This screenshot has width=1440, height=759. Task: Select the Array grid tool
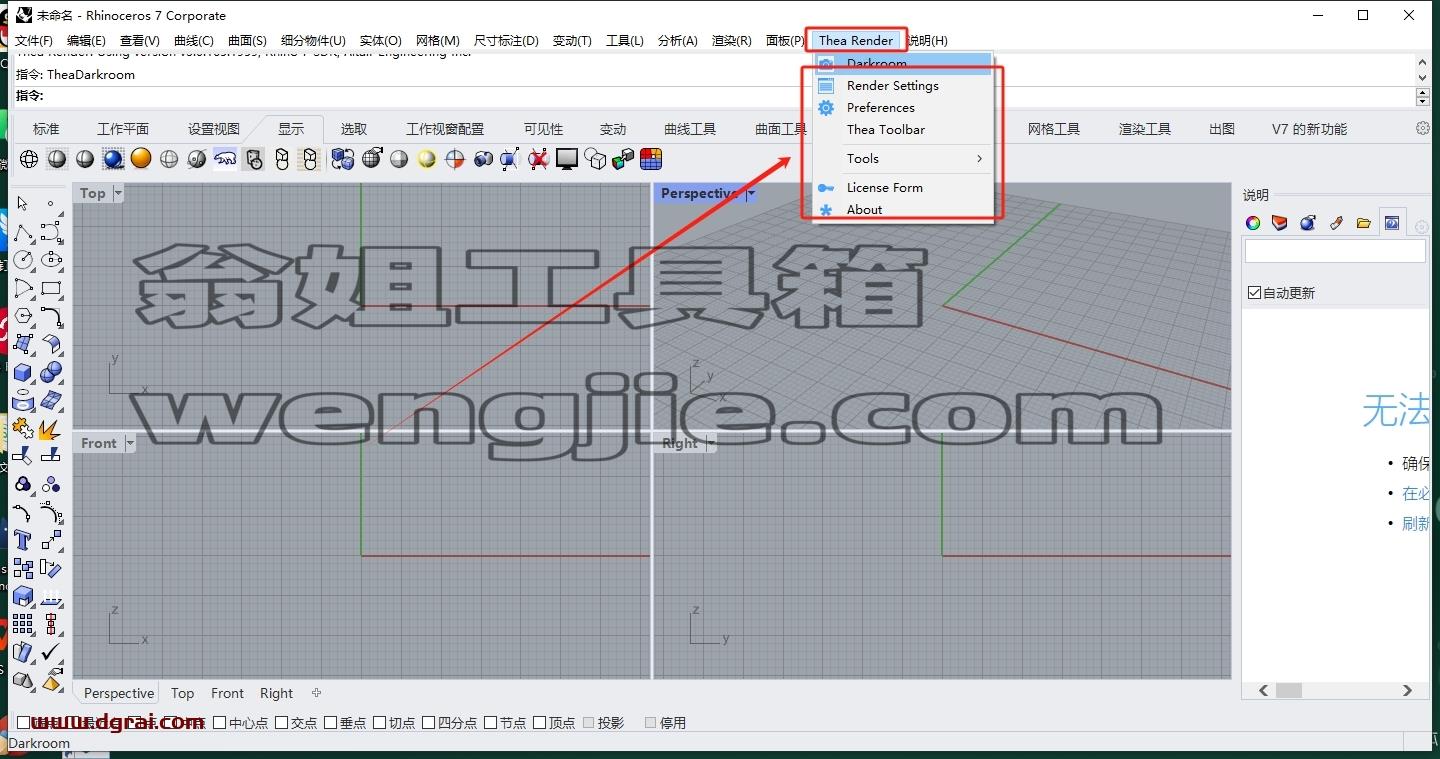23,624
